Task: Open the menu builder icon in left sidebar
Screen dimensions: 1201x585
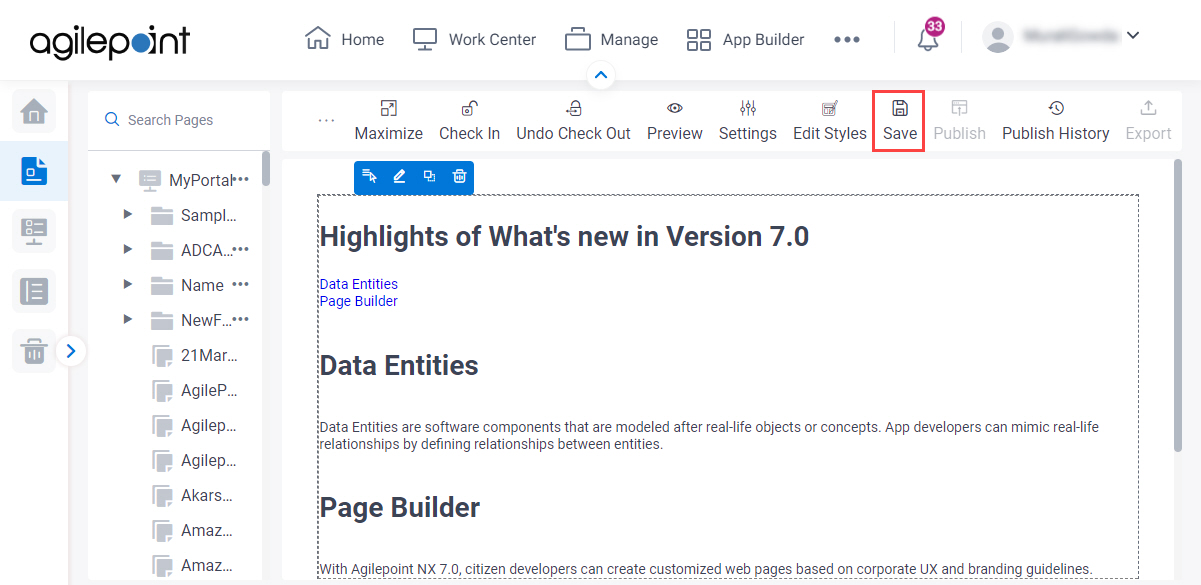Action: coord(34,231)
